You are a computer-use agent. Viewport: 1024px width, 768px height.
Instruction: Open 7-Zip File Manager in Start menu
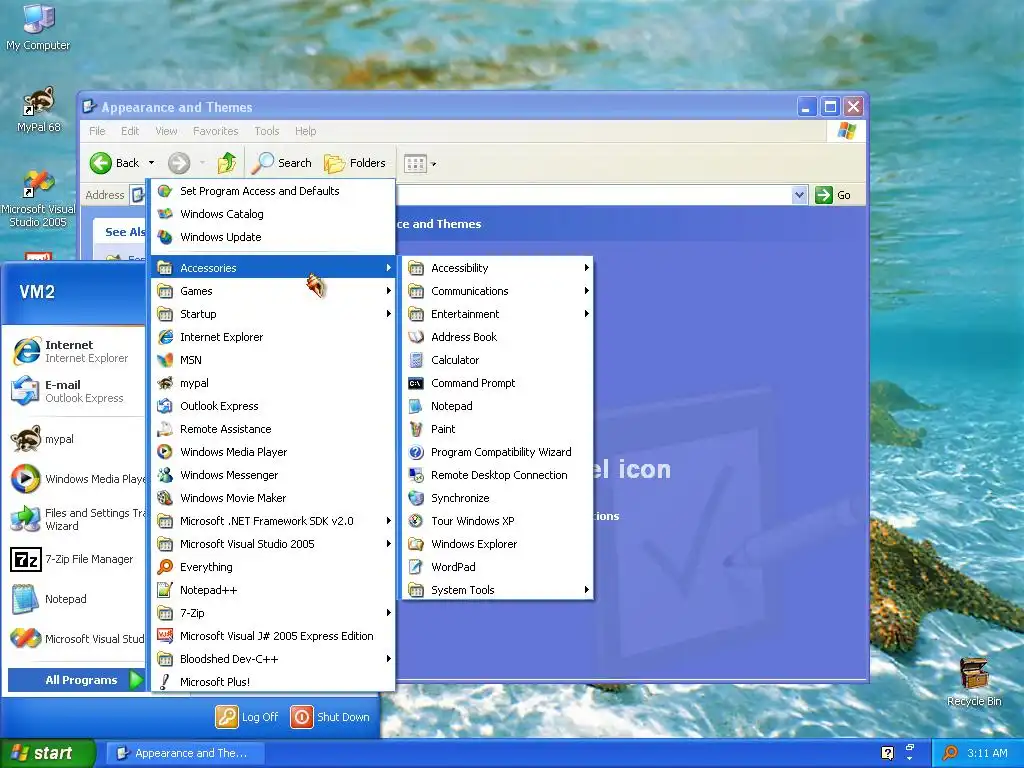pyautogui.click(x=73, y=559)
